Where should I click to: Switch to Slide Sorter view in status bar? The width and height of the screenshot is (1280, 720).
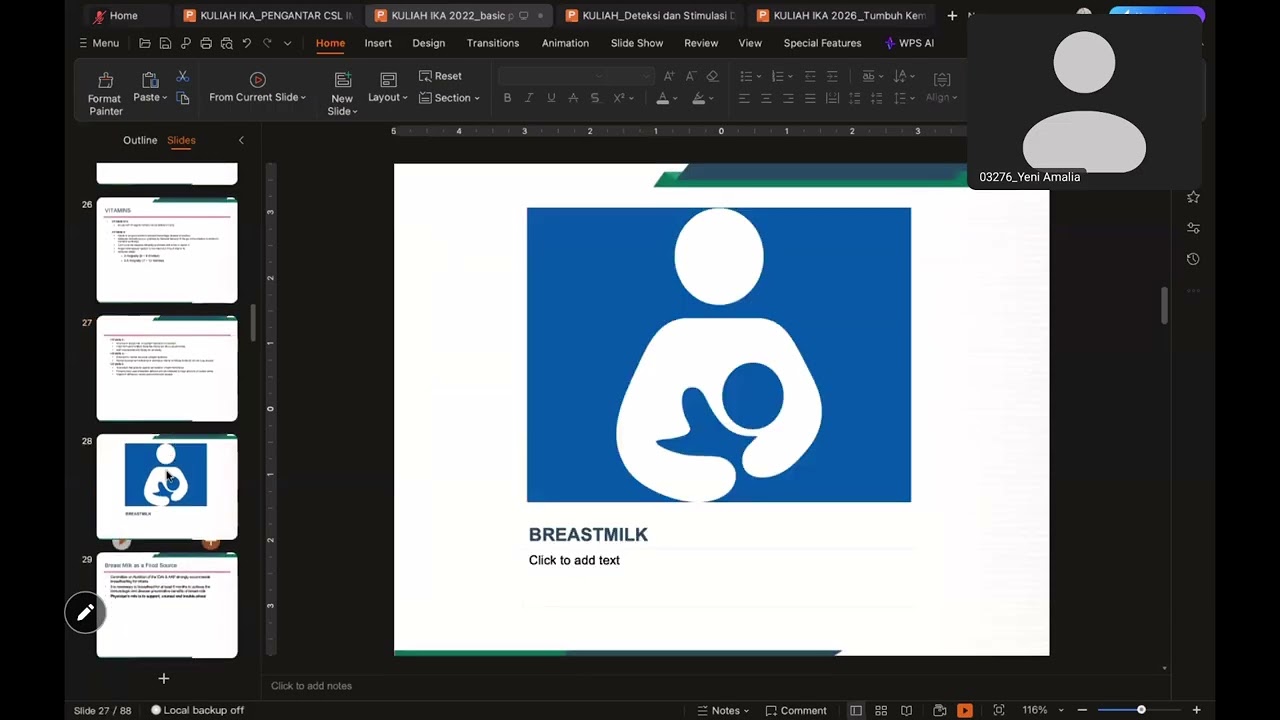point(881,710)
